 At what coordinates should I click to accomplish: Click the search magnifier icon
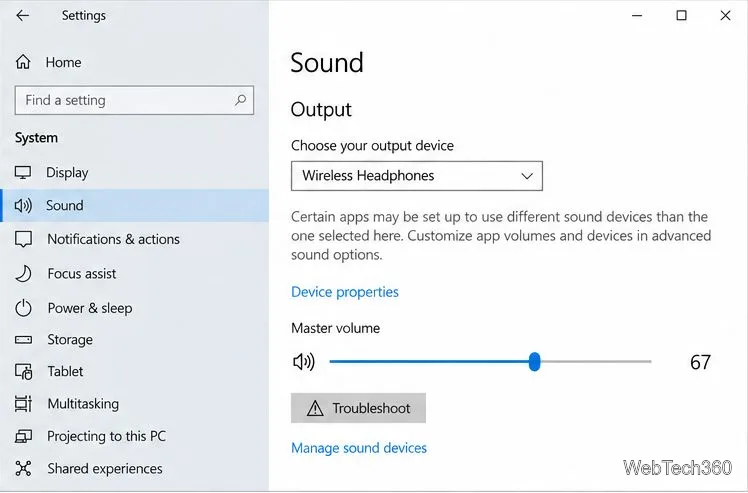coord(240,100)
